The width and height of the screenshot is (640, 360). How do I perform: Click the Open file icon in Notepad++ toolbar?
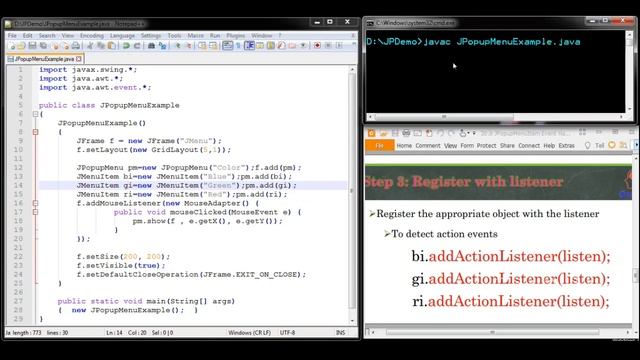(x=22, y=46)
